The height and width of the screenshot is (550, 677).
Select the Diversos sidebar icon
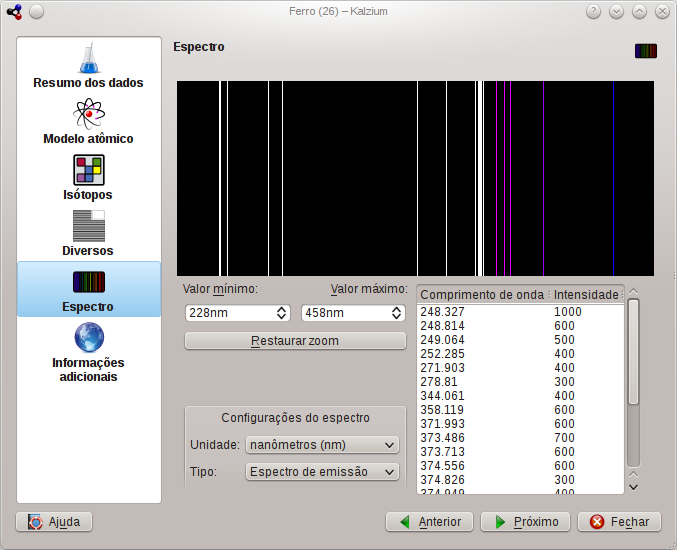coord(88,225)
